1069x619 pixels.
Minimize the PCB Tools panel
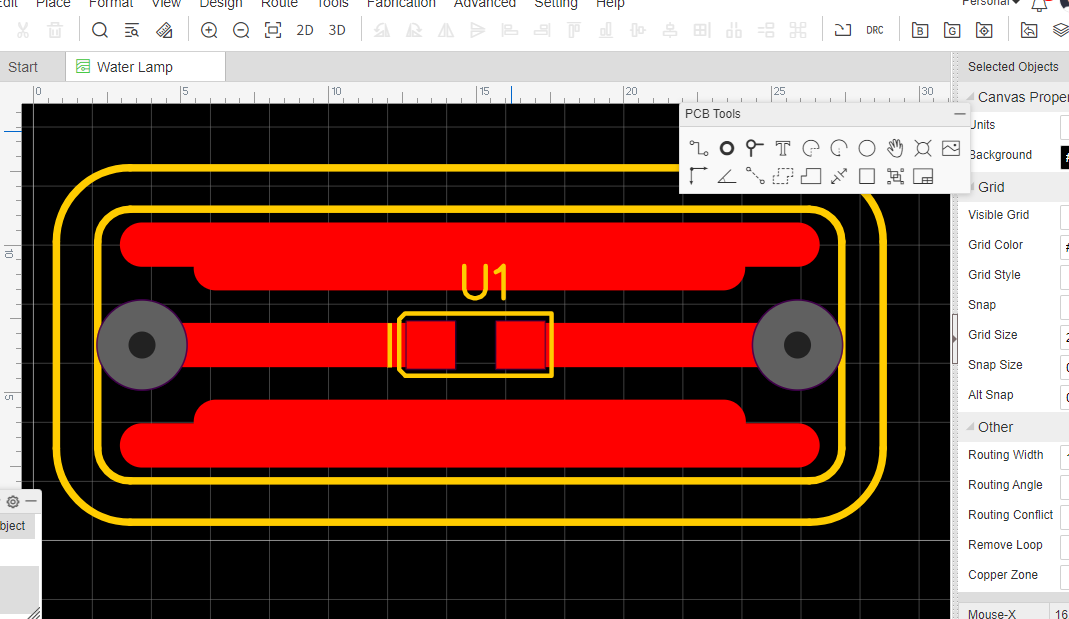(960, 114)
